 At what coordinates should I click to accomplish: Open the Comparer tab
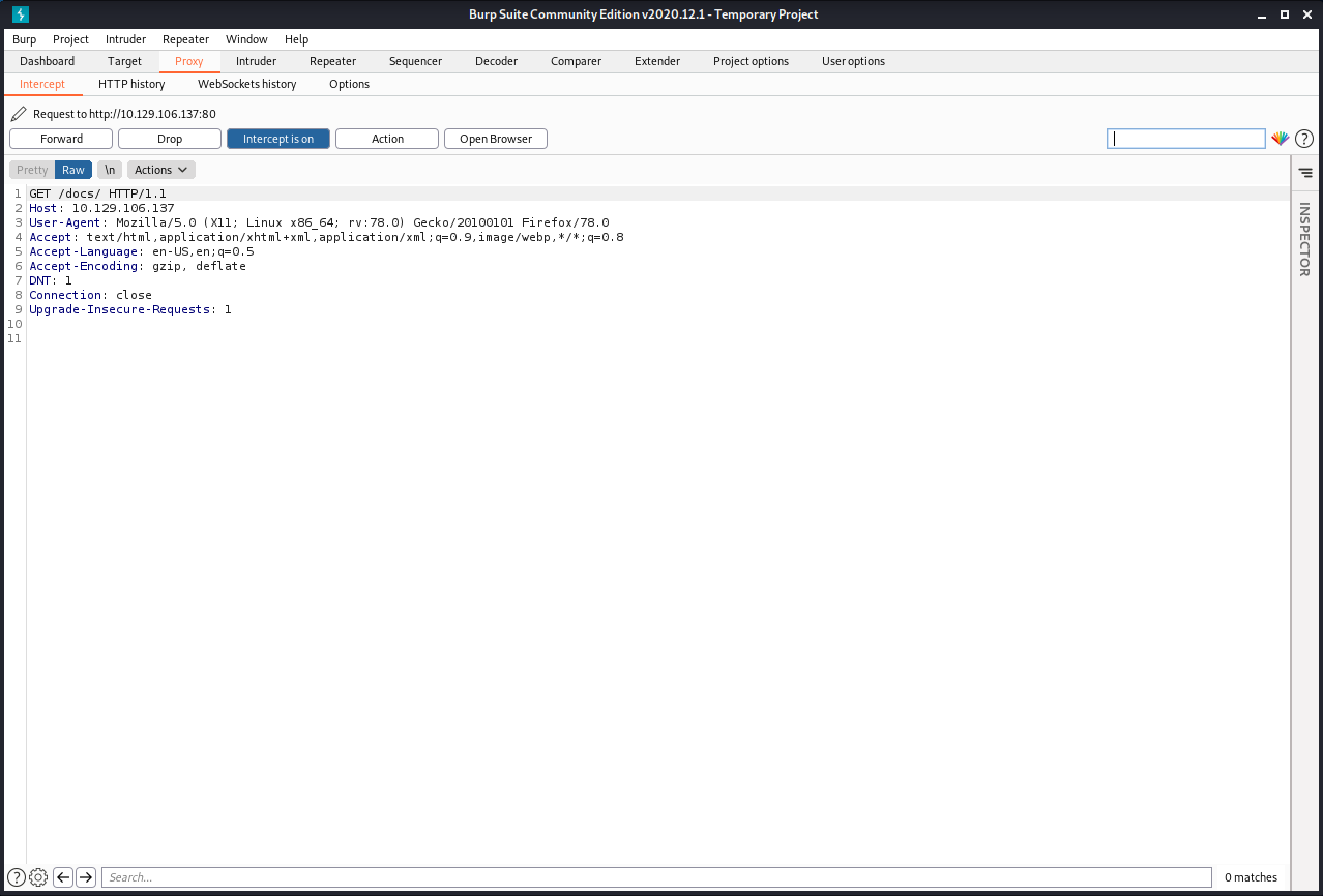pos(576,62)
